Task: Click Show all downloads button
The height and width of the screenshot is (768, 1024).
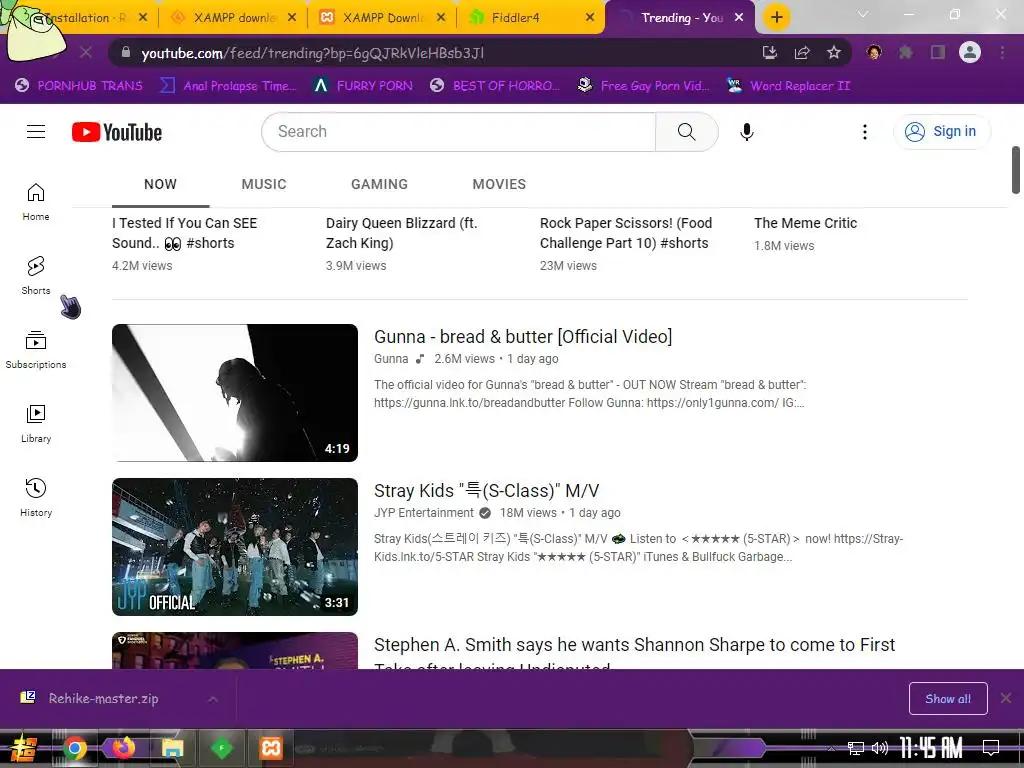Action: coord(948,699)
